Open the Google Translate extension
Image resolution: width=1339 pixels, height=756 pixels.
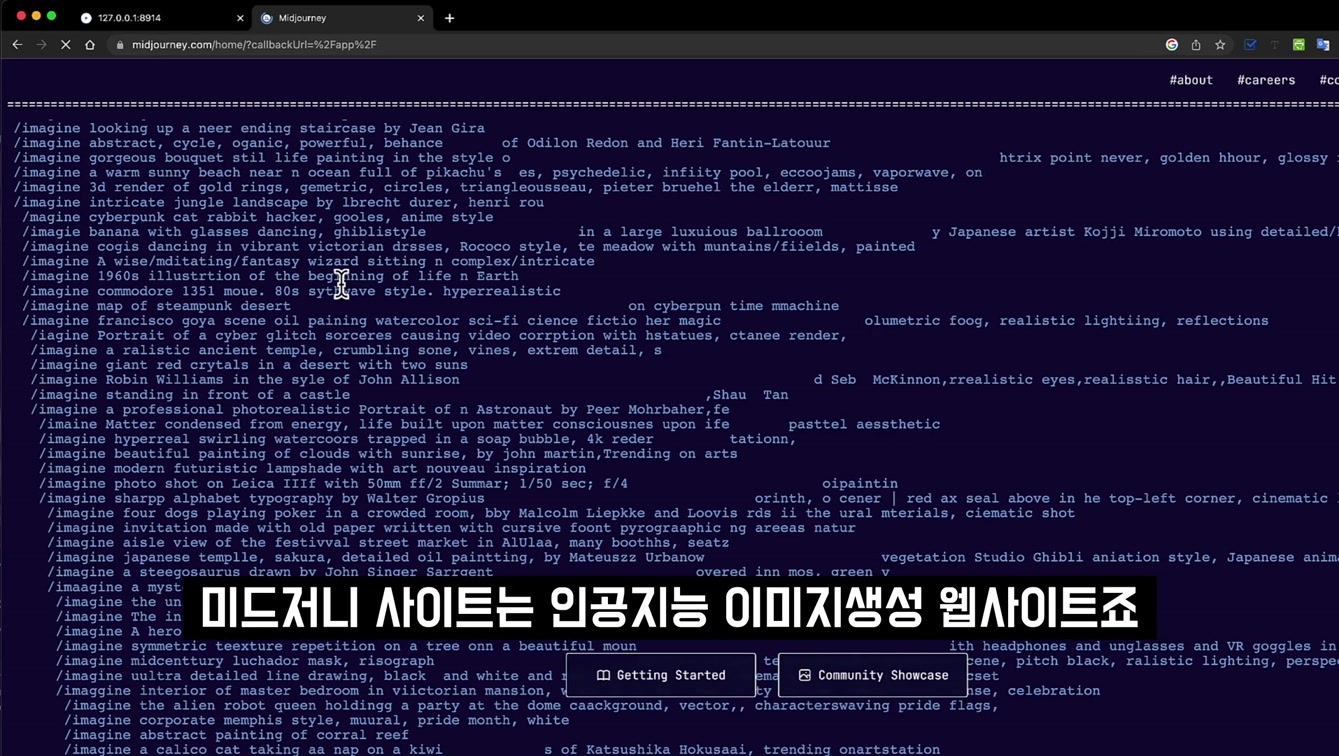(1323, 45)
